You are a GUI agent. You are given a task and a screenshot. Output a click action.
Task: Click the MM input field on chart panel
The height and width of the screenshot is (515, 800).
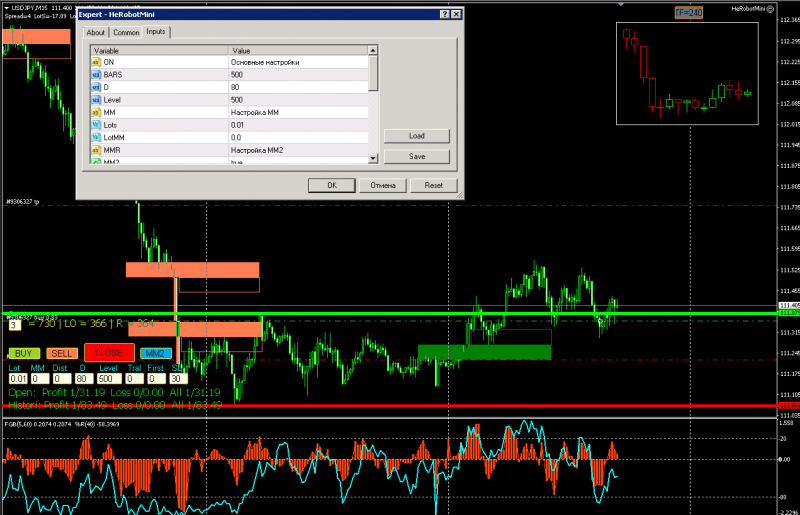[40, 379]
